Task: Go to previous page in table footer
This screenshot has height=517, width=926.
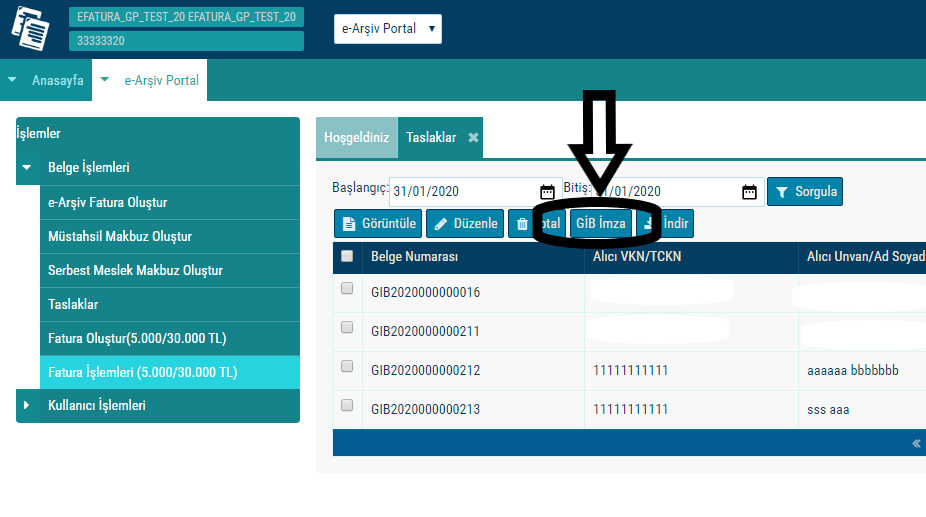Action: tap(916, 443)
